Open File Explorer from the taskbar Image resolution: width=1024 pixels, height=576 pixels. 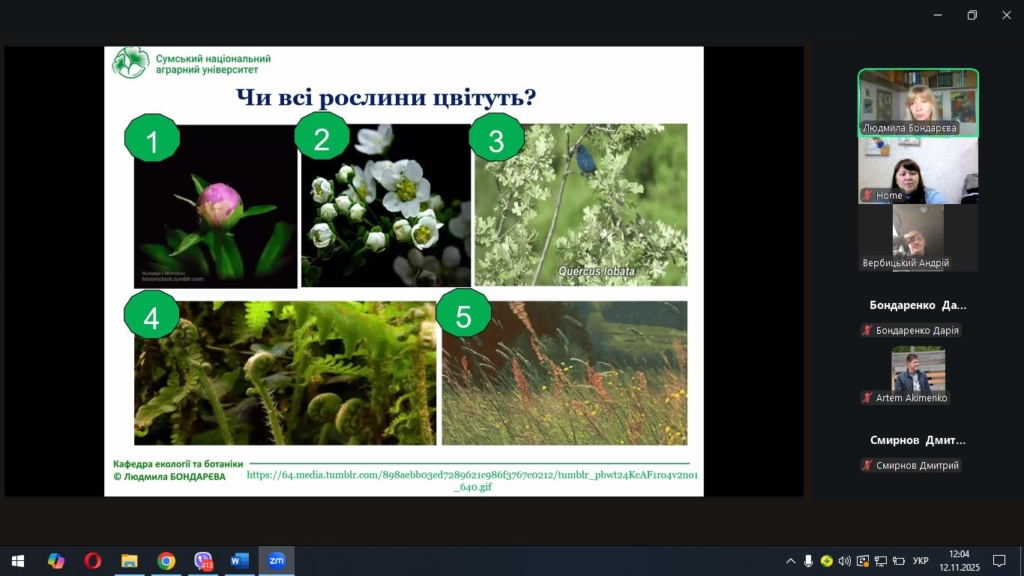tap(129, 561)
